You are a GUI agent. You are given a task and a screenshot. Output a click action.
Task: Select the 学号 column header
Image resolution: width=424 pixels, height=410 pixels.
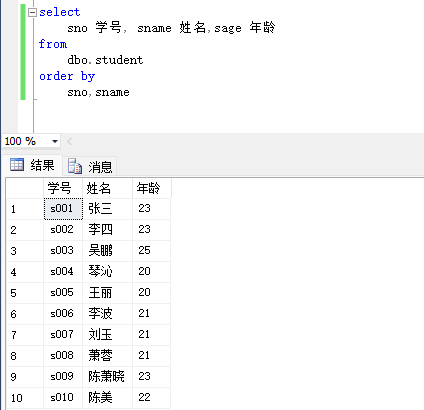pyautogui.click(x=63, y=188)
